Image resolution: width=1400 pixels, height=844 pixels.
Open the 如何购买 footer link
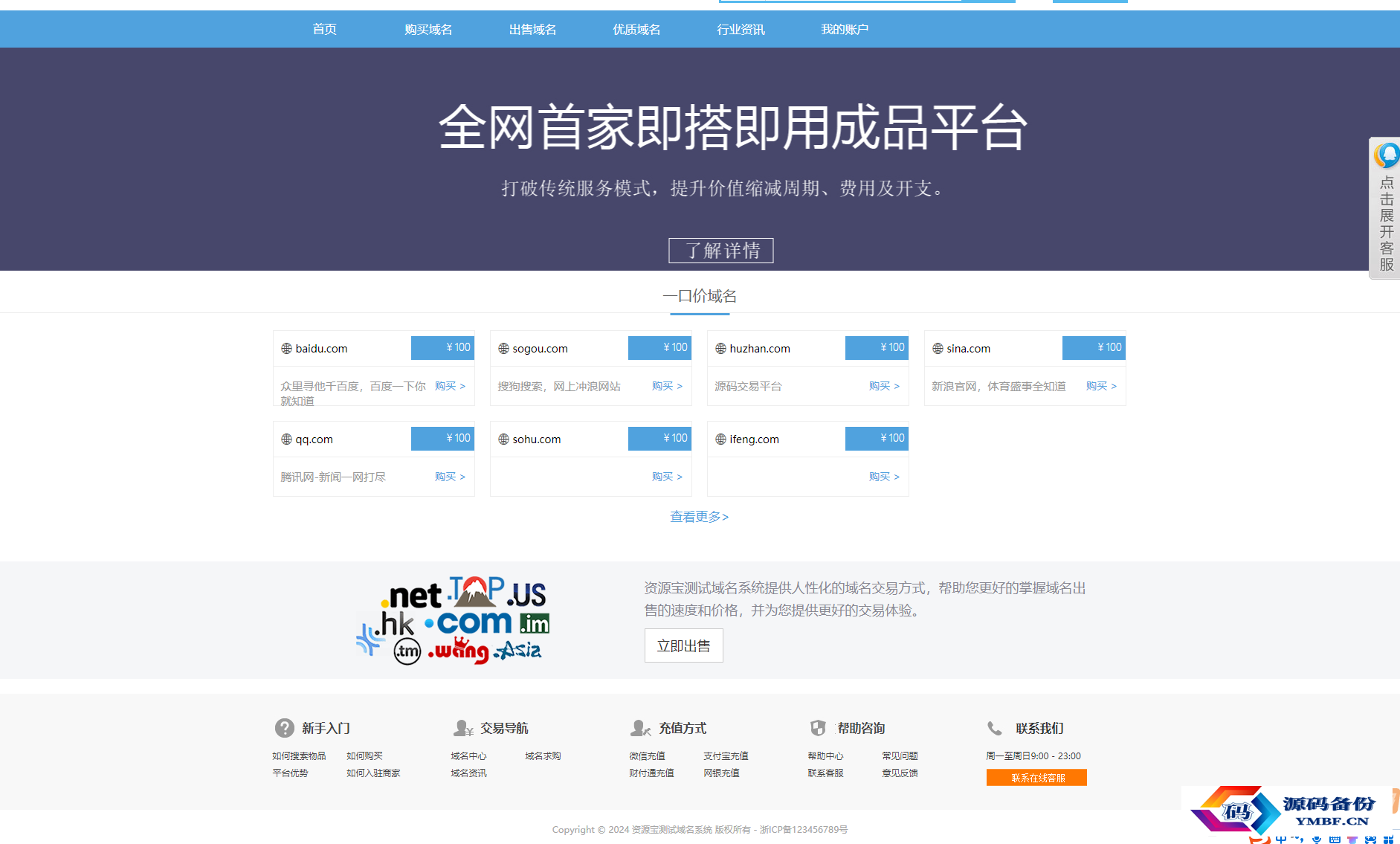364,756
